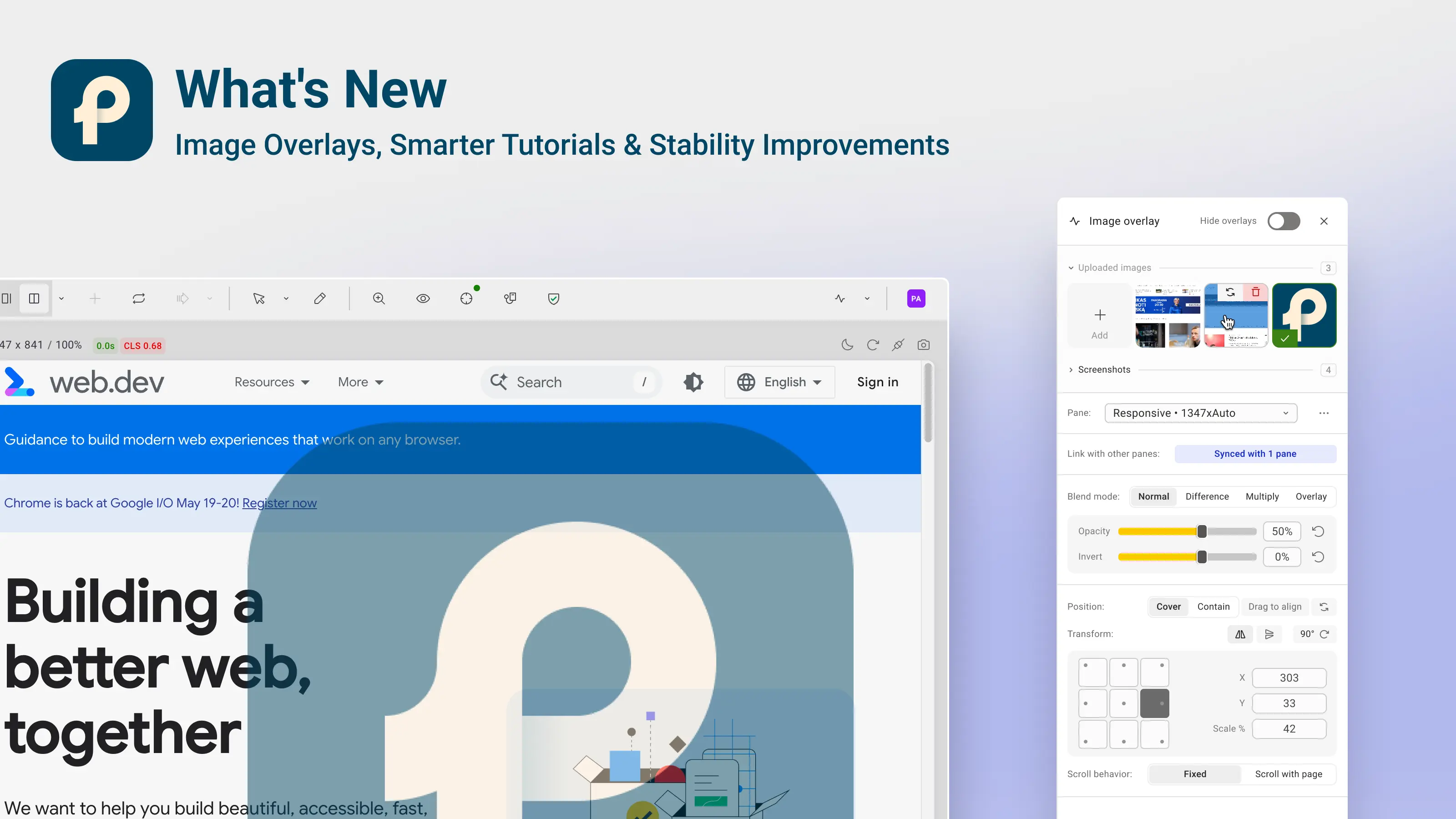Click the activity pulse icon in toolbar
Viewport: 1456px width, 819px height.
pyautogui.click(x=840, y=298)
